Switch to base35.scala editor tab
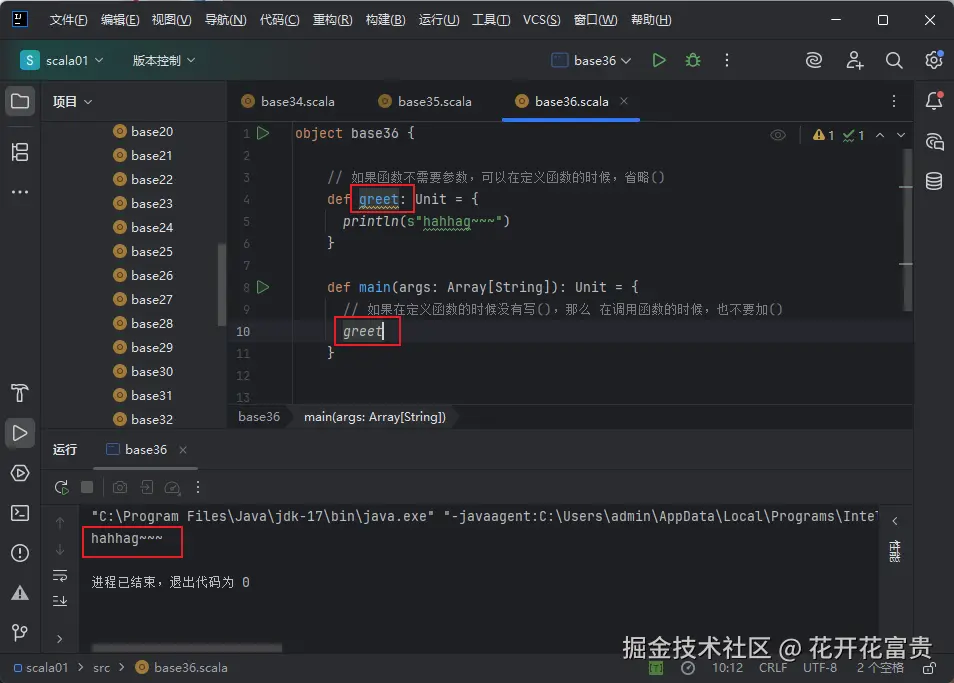The width and height of the screenshot is (954, 683). click(x=425, y=102)
